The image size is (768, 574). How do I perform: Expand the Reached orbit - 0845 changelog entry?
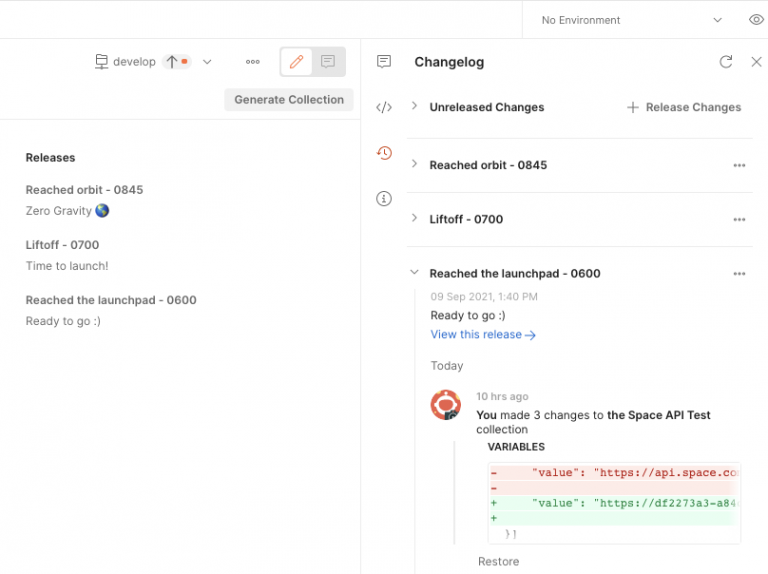coord(414,164)
